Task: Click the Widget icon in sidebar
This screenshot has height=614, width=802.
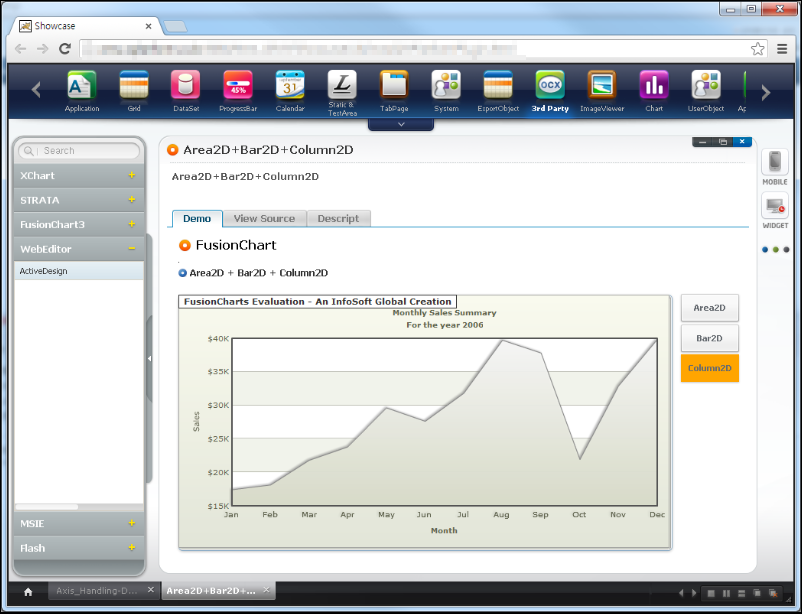Action: 775,207
